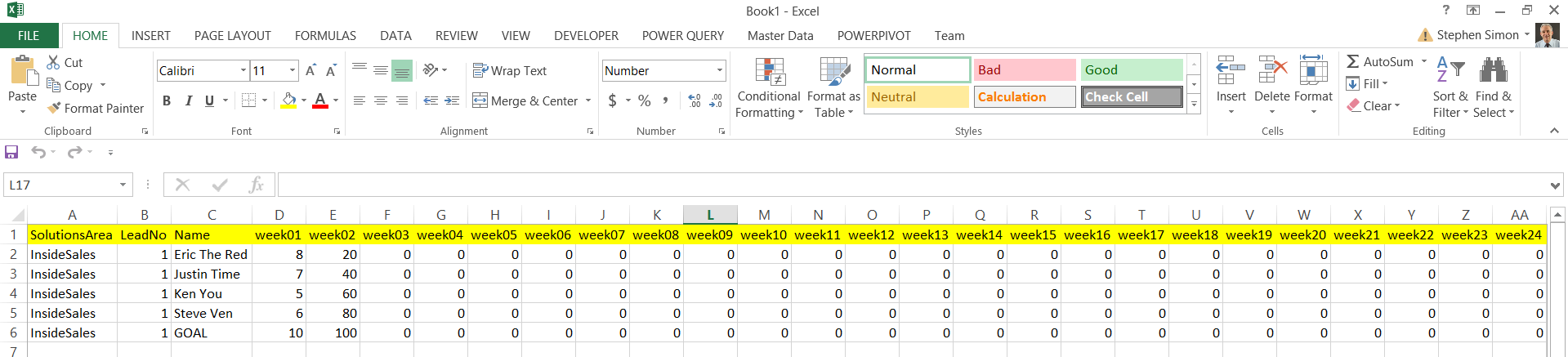This screenshot has height=357, width=1568.
Task: Switch to the FORMULAS tab
Action: 325,36
